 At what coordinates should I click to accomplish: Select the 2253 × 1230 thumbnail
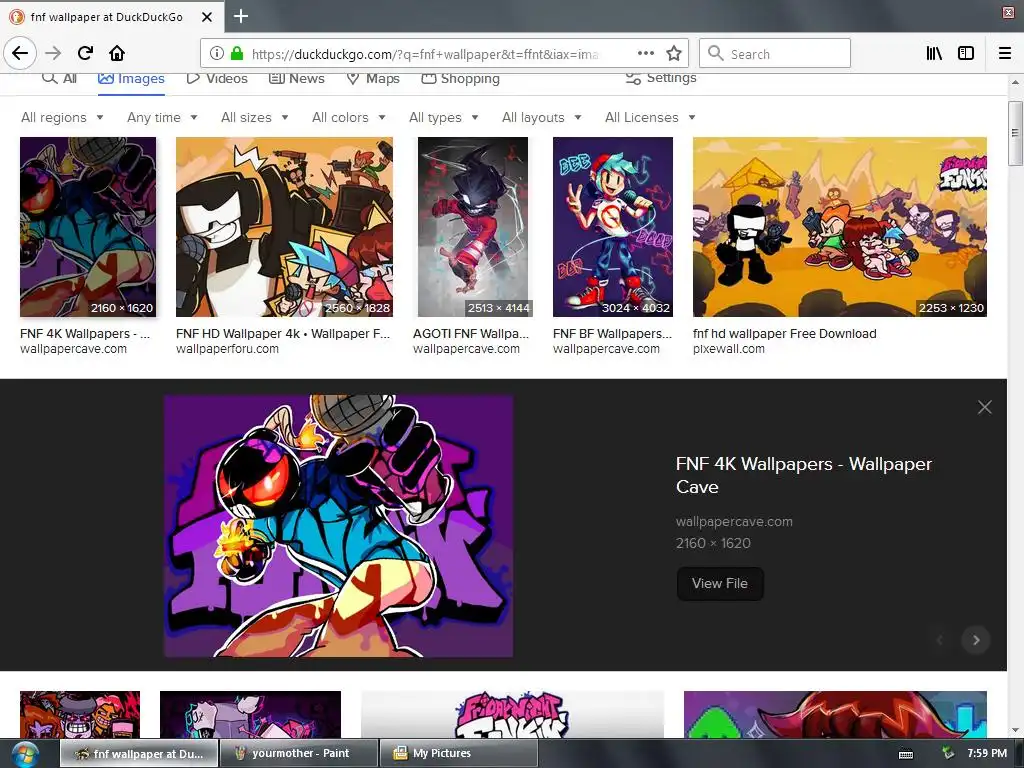pyautogui.click(x=840, y=227)
